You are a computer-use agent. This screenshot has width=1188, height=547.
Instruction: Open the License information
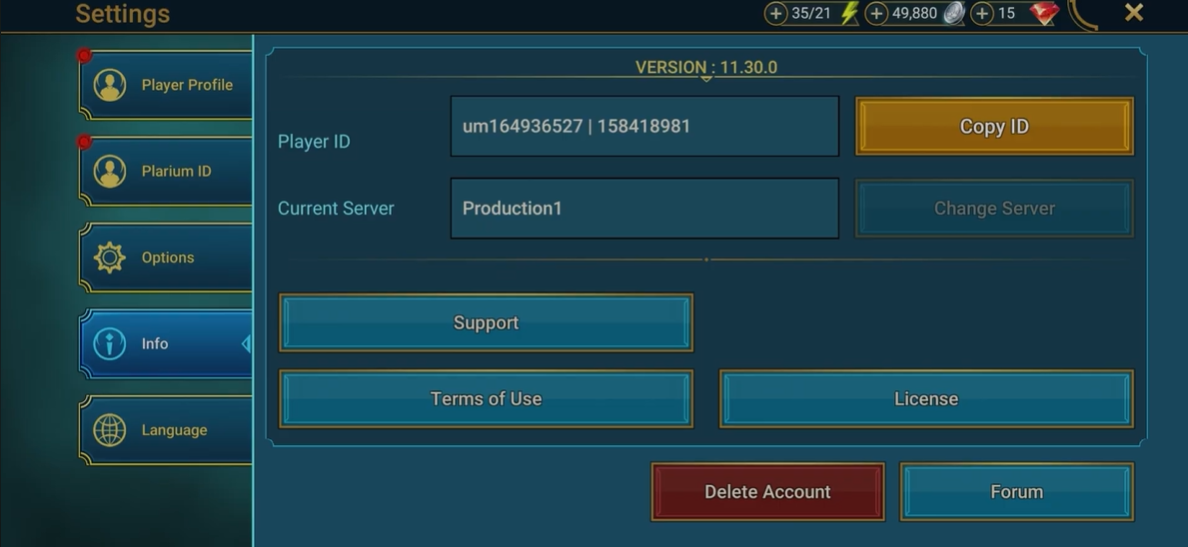[x=926, y=399]
